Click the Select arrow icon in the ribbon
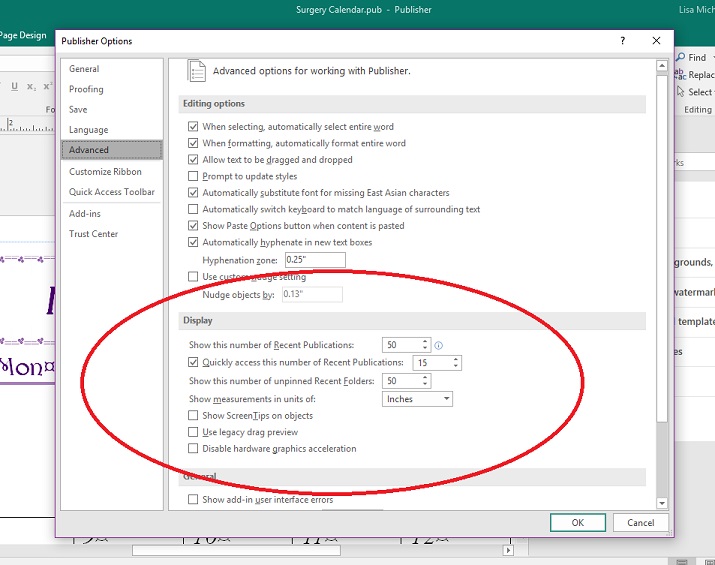715x565 pixels. 680,92
